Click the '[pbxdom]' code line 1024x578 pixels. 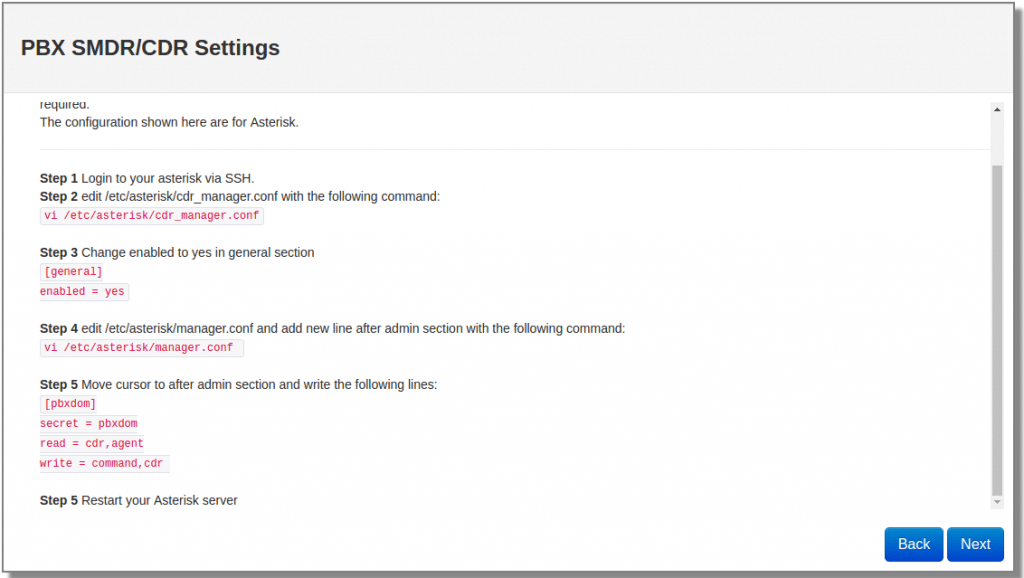[70, 404]
